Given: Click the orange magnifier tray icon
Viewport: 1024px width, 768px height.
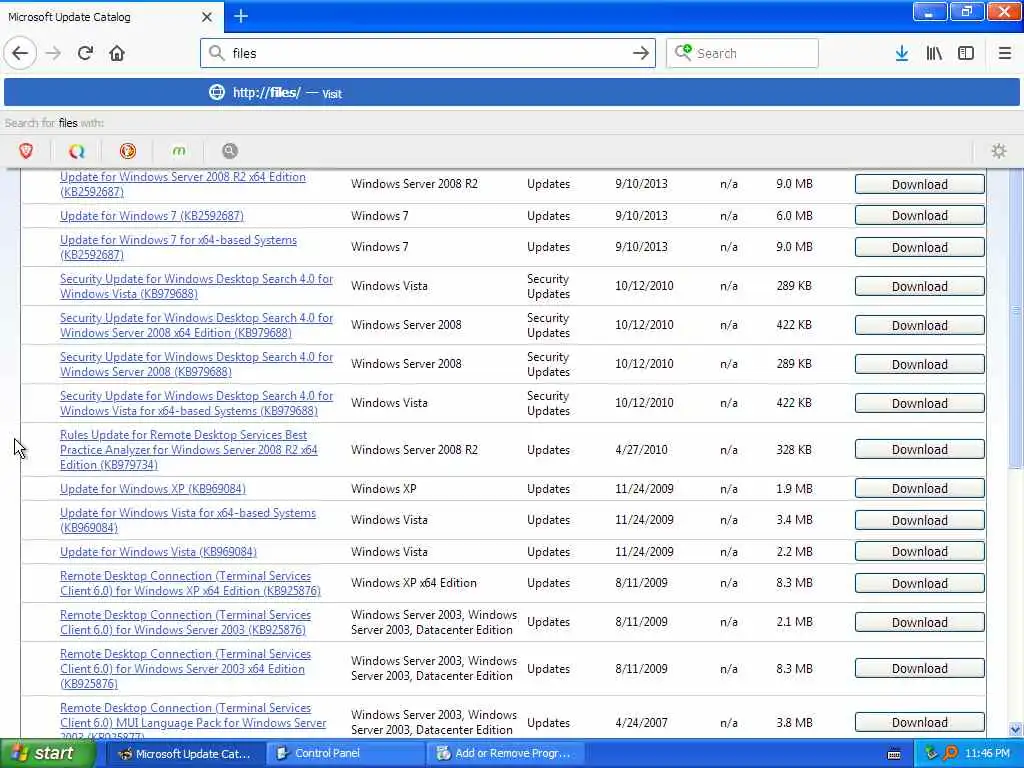Looking at the screenshot, I should click(x=951, y=754).
